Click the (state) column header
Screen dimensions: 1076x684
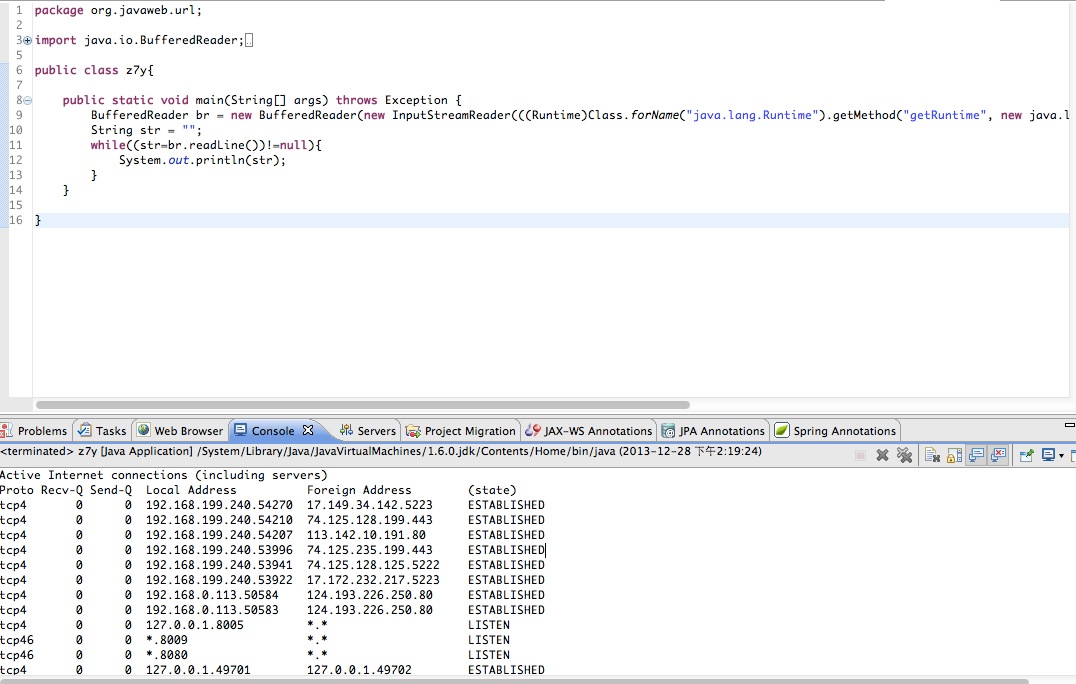tap(492, 490)
